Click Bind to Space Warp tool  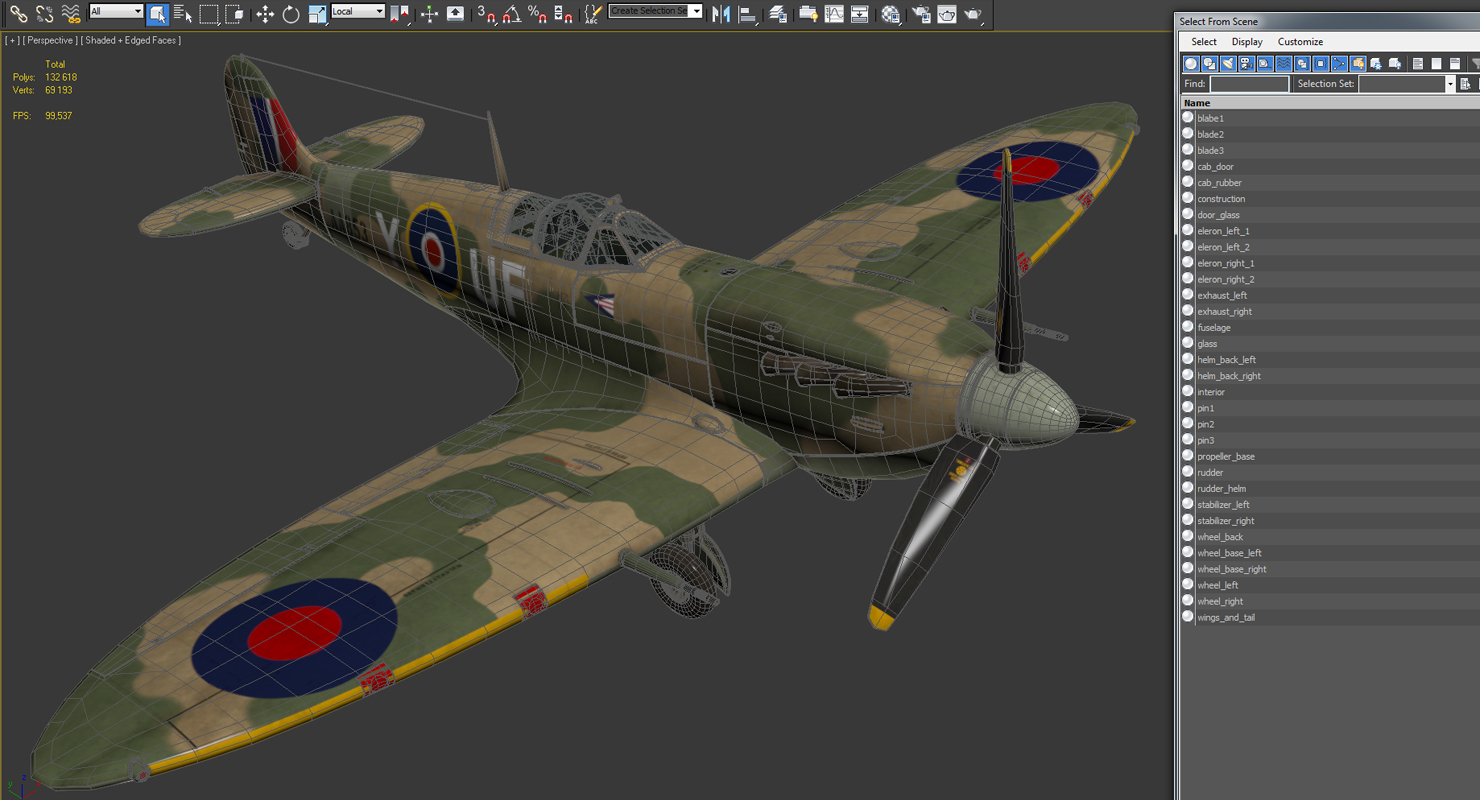(71, 14)
